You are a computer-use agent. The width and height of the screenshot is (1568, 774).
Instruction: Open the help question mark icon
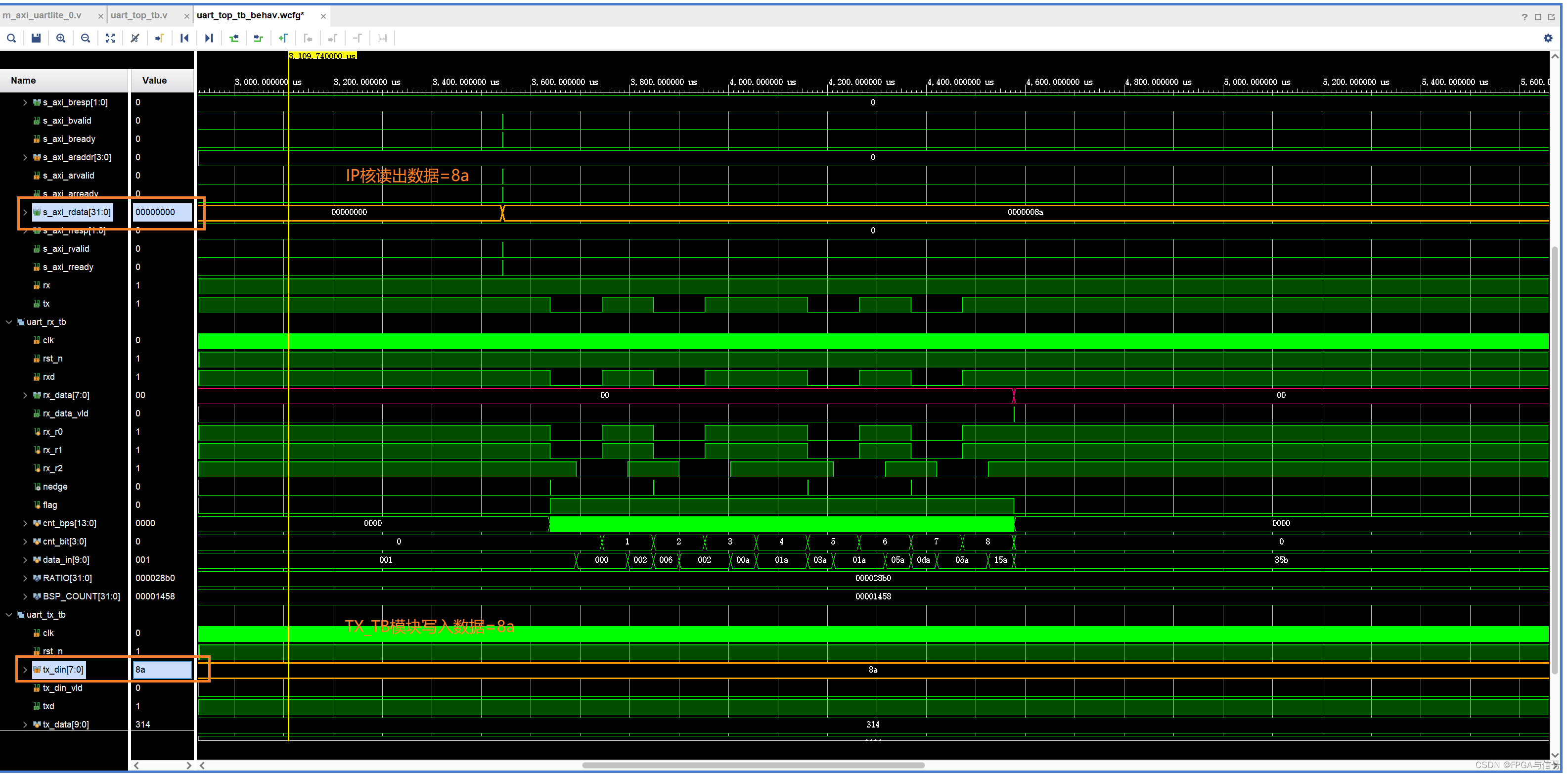[1524, 17]
